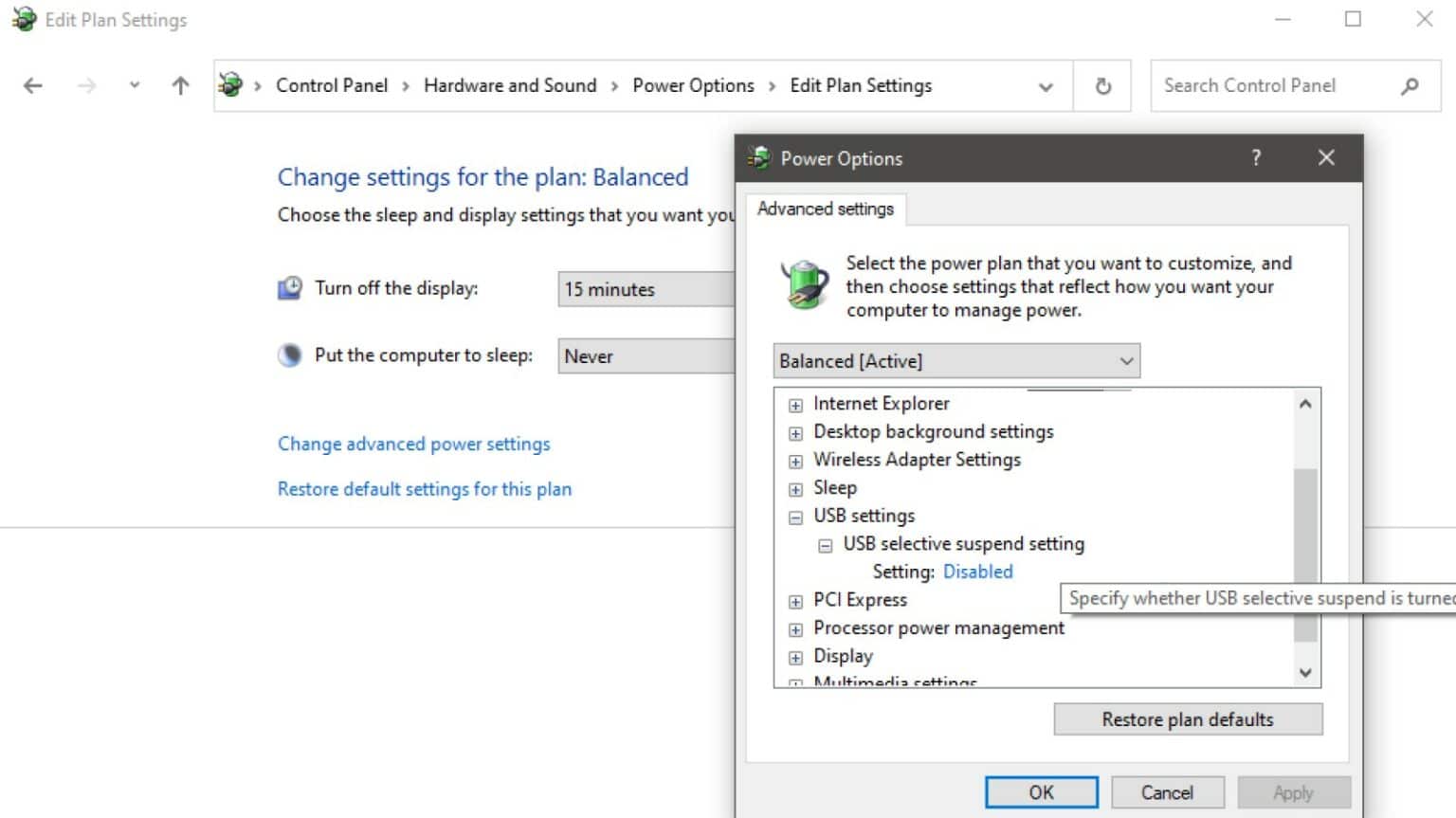Click the moon icon next to Put the computer to sleep
This screenshot has height=818, width=1456.
coord(289,354)
